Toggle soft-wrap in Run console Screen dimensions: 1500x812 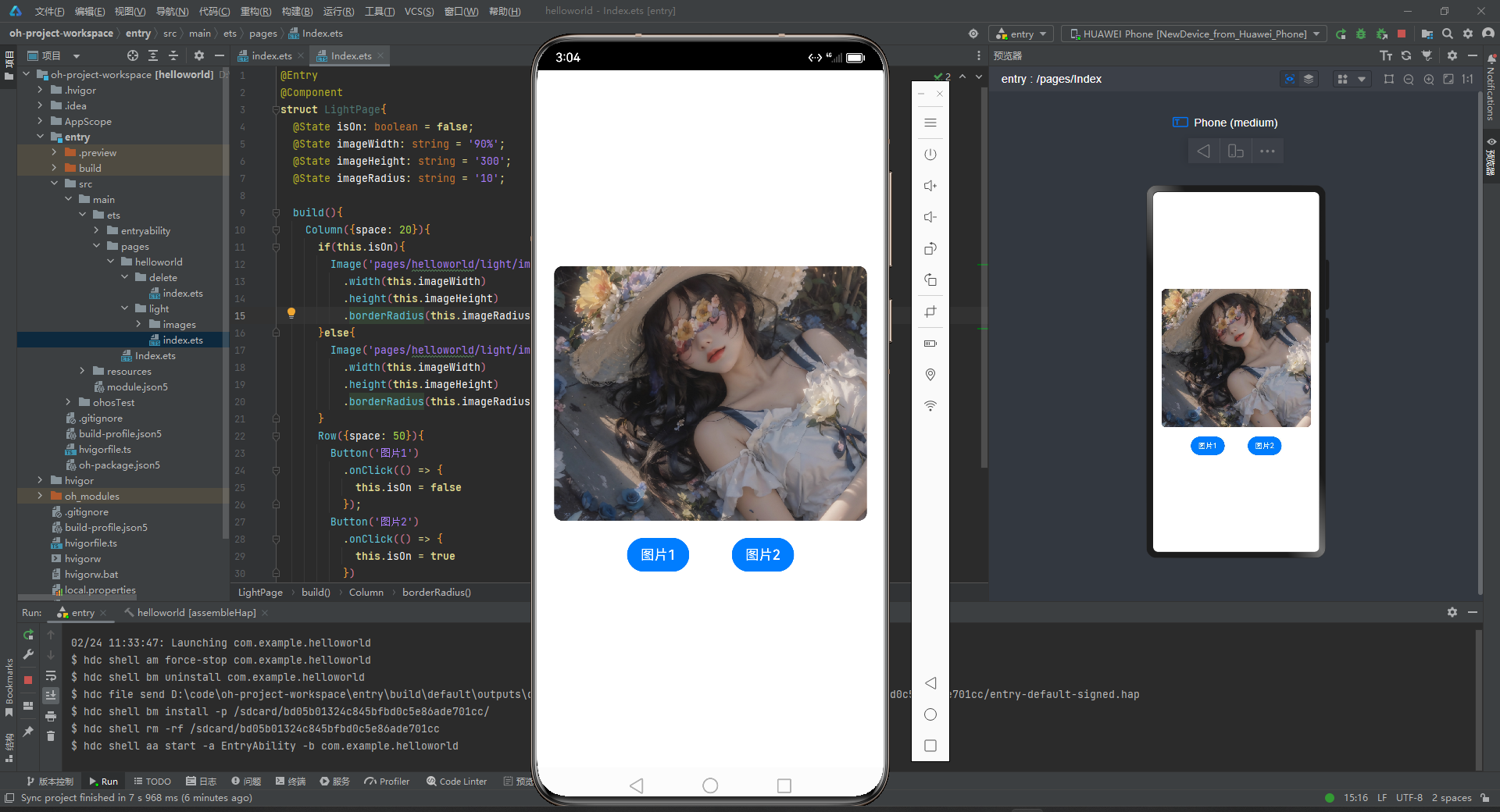tap(51, 675)
